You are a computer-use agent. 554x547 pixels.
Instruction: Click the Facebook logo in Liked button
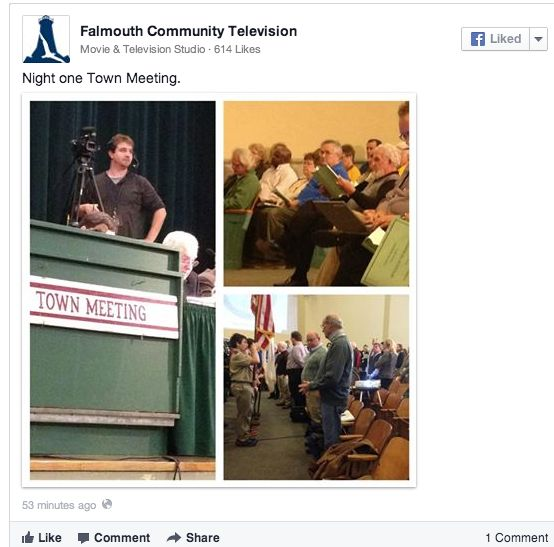(x=478, y=39)
